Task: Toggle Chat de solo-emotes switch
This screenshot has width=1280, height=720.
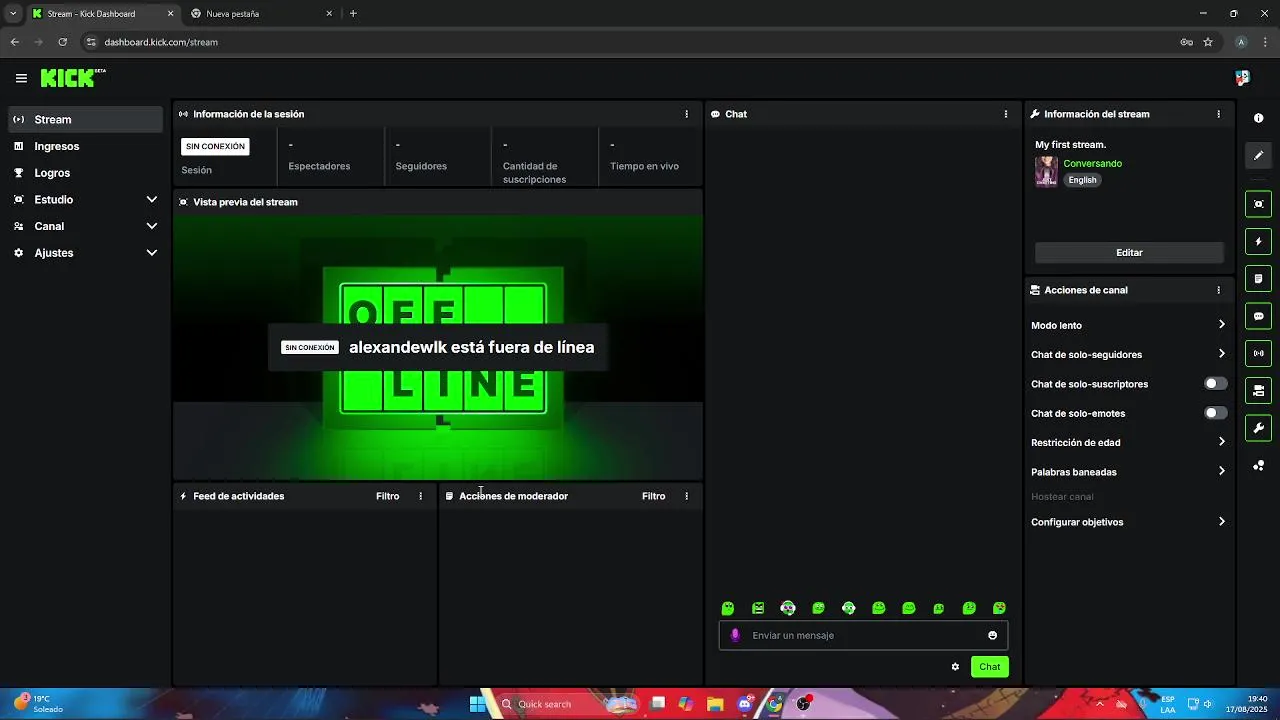Action: pos(1215,413)
